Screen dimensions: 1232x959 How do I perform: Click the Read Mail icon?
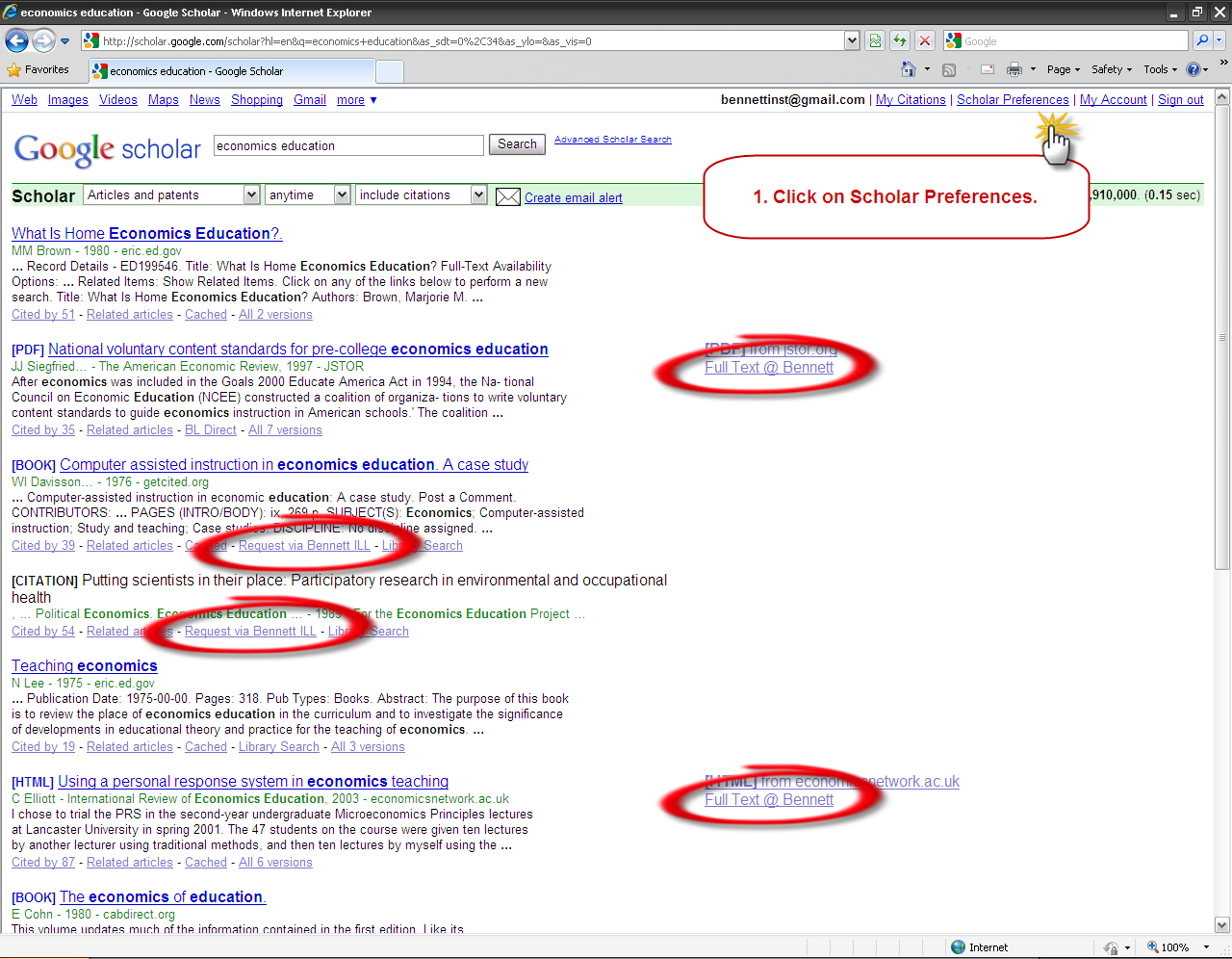(988, 69)
